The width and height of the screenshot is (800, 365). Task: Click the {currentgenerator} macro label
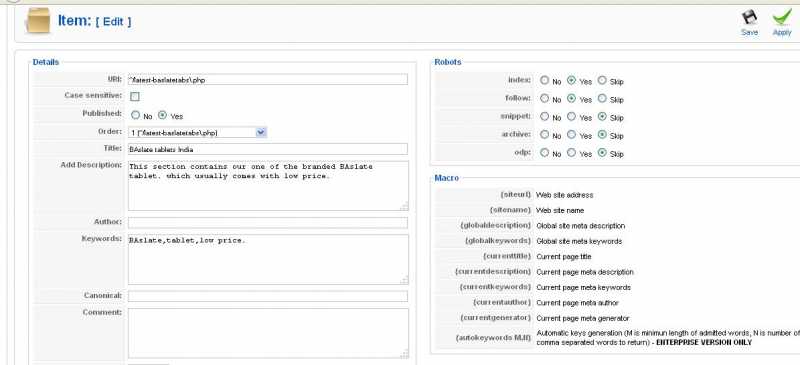[x=496, y=318]
